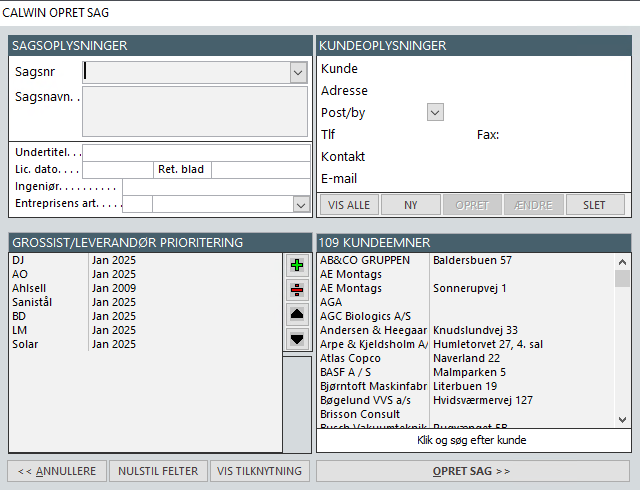The height and width of the screenshot is (490, 640).
Task: Click address Knudslundvej 33
Action: tap(476, 330)
